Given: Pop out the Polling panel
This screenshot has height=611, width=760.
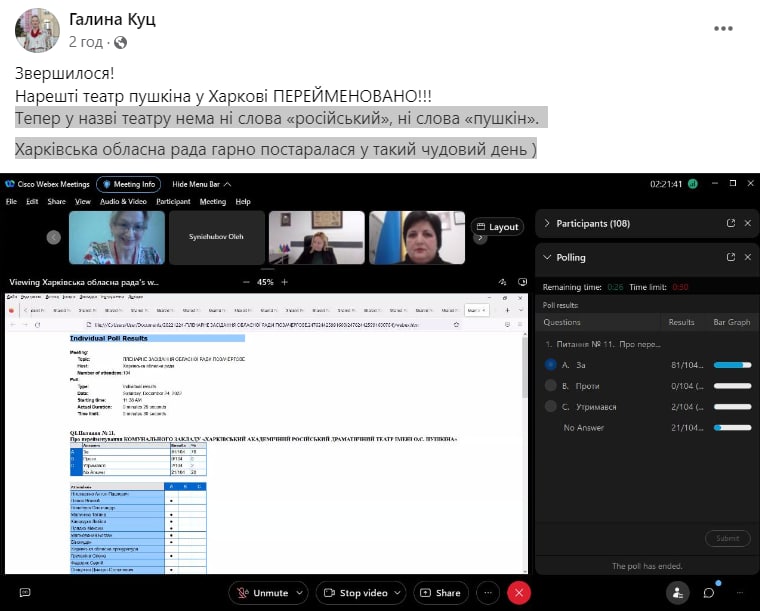Looking at the screenshot, I should click(x=730, y=257).
